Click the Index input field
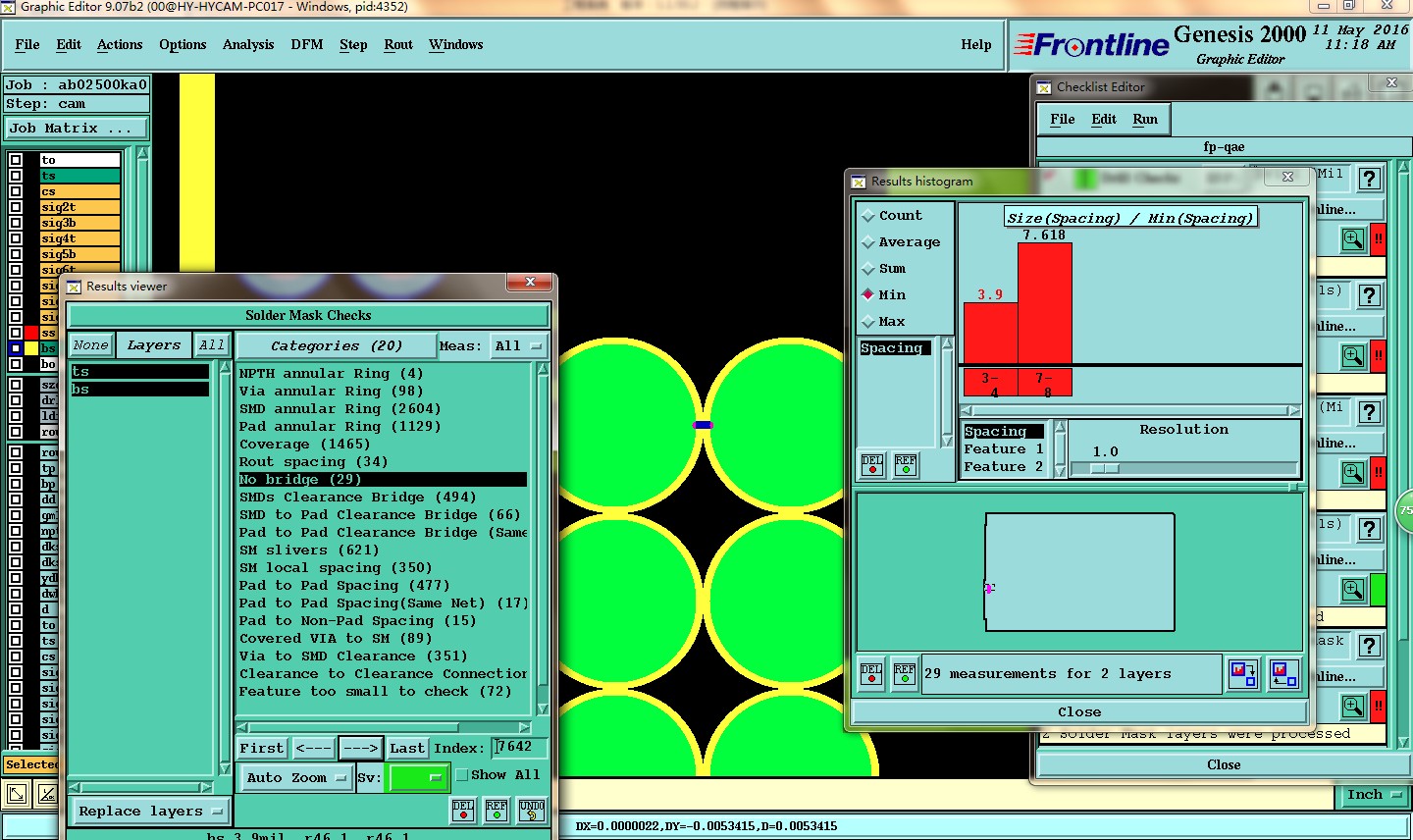 tap(519, 748)
